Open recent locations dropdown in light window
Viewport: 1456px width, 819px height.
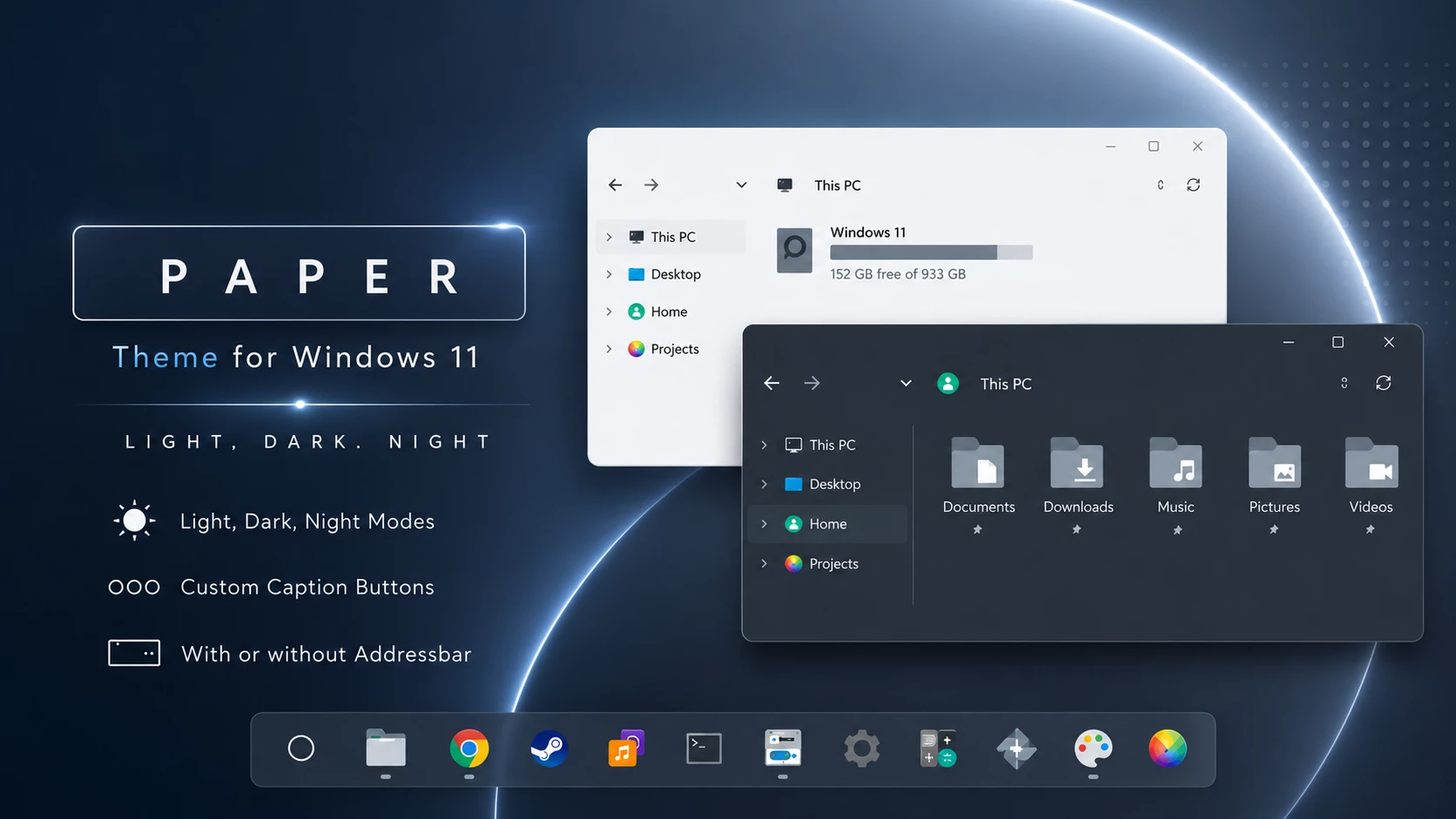(x=741, y=185)
